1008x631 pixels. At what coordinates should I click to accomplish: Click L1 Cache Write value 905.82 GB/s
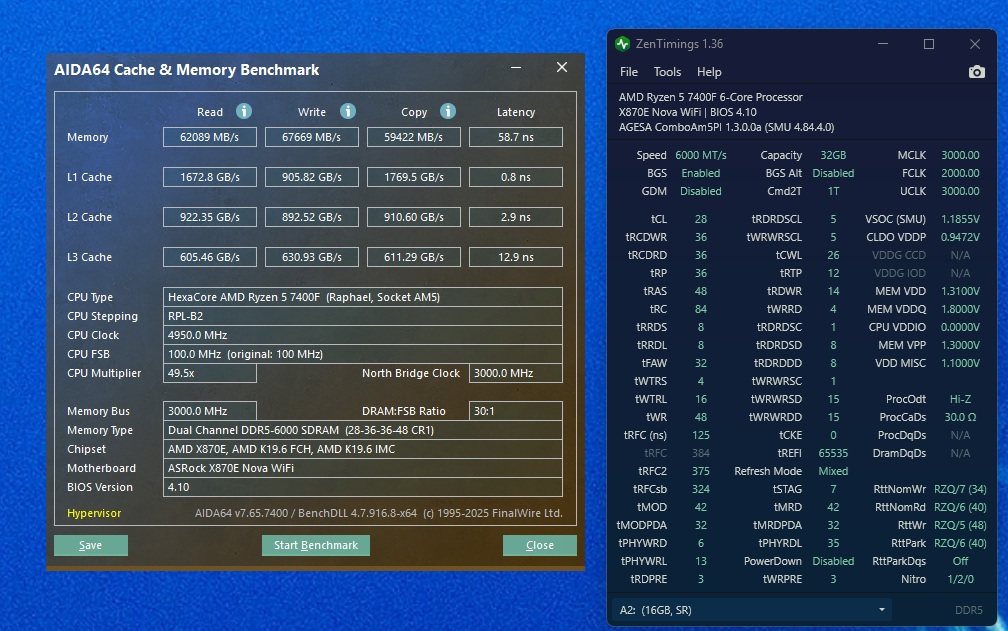coord(312,177)
